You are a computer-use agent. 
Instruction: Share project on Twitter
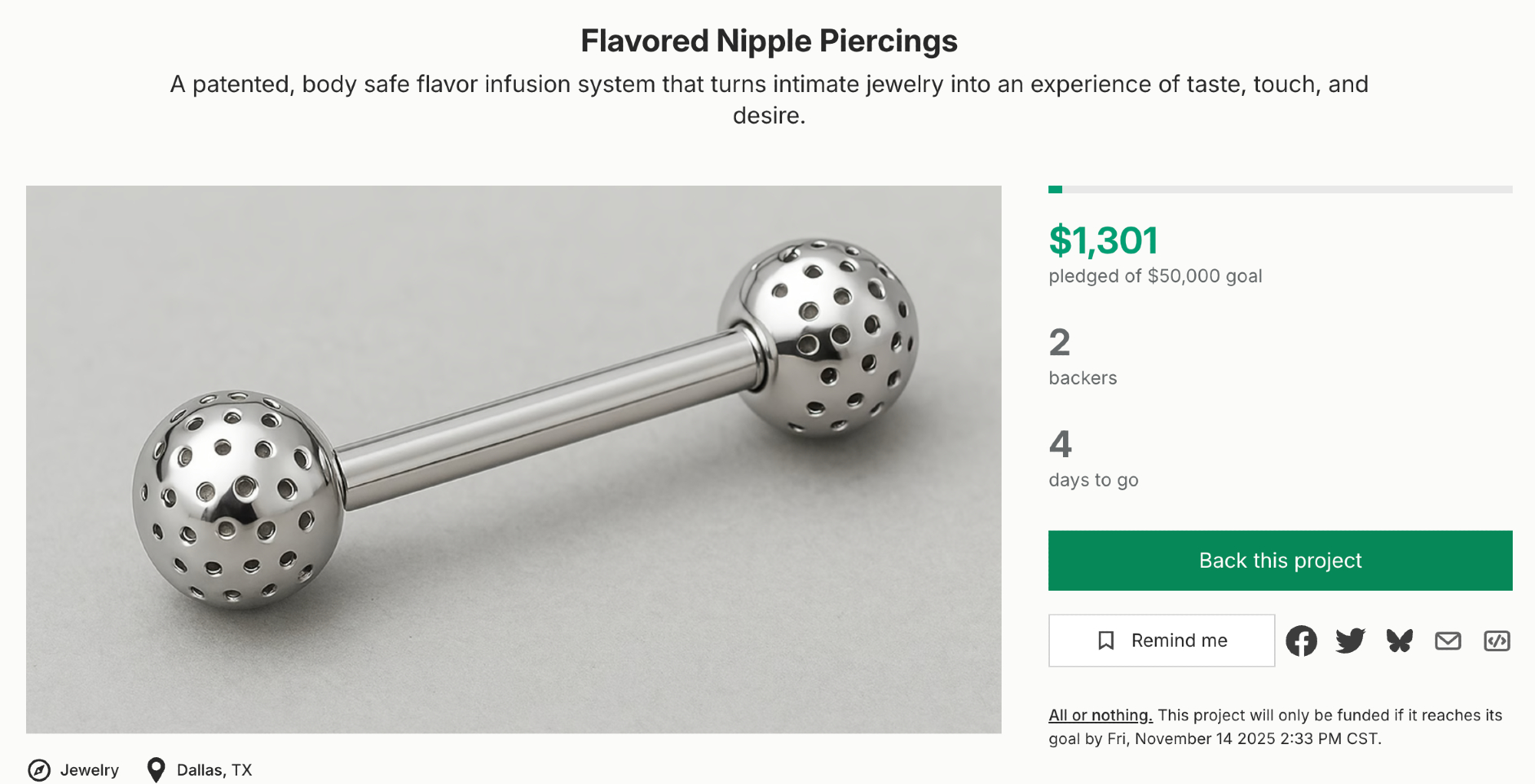(x=1350, y=641)
